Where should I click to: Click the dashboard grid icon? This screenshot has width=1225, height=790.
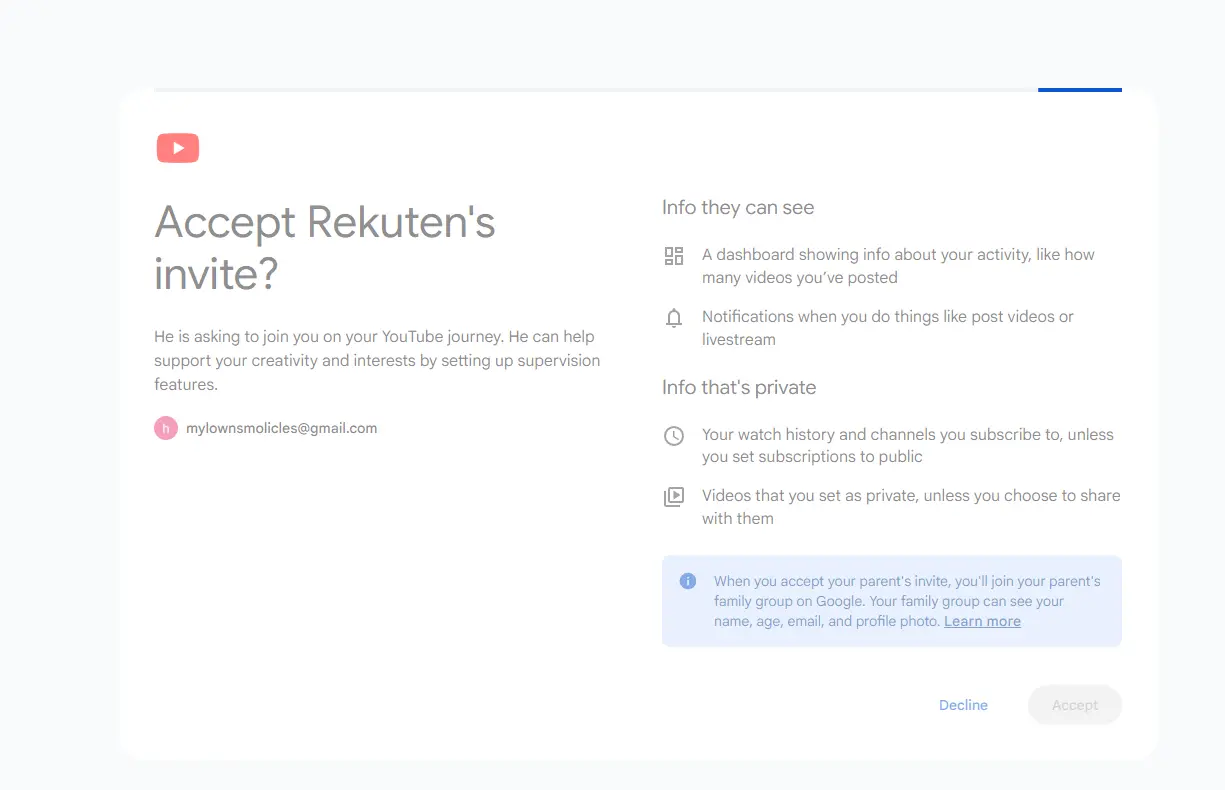coord(674,256)
